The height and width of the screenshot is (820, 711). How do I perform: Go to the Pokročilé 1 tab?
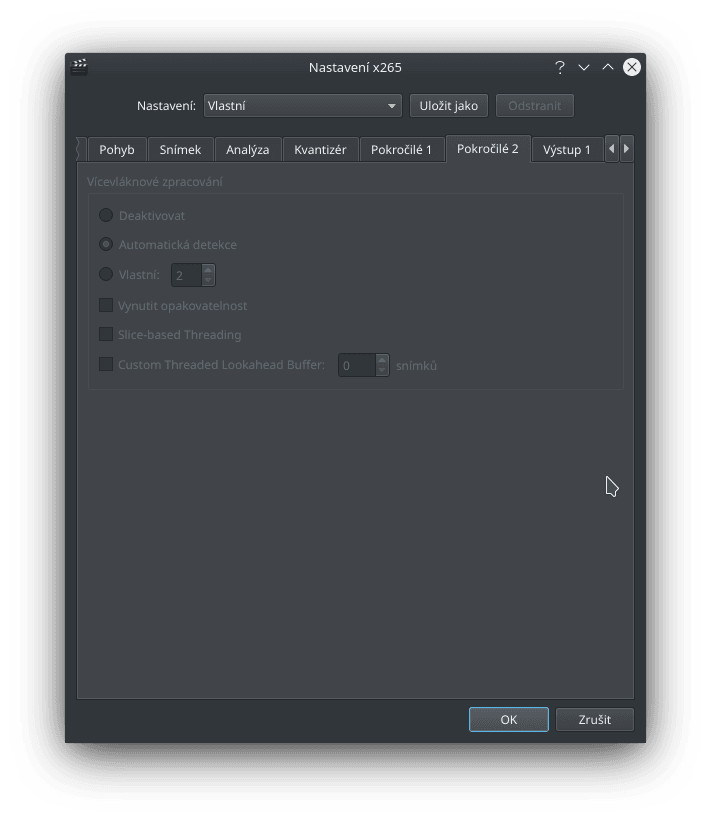click(x=402, y=150)
